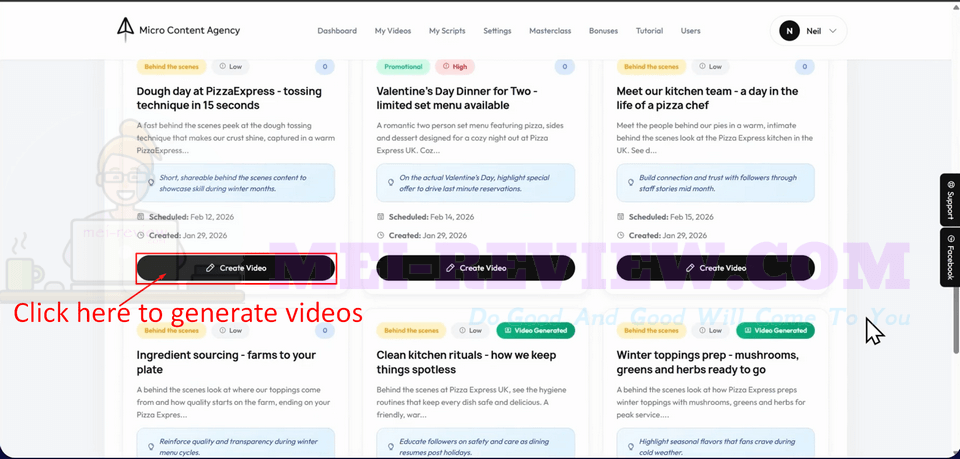Click Behind the scenes tag on kitchen team card
This screenshot has height=459, width=960.
coord(651,67)
